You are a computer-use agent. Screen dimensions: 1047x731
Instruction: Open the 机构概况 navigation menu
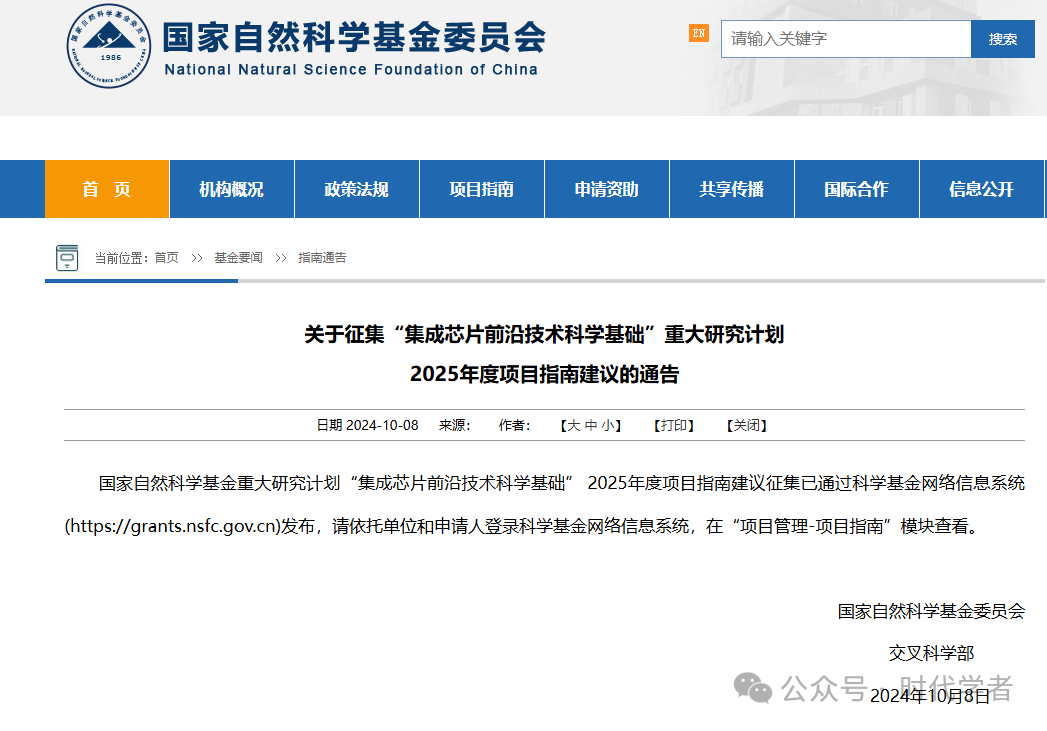click(x=232, y=189)
